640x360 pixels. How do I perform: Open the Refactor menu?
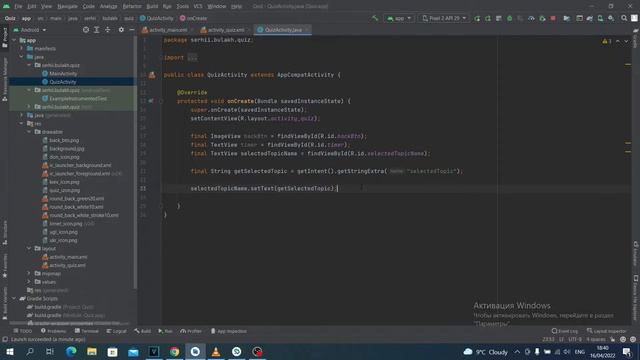(132, 6)
